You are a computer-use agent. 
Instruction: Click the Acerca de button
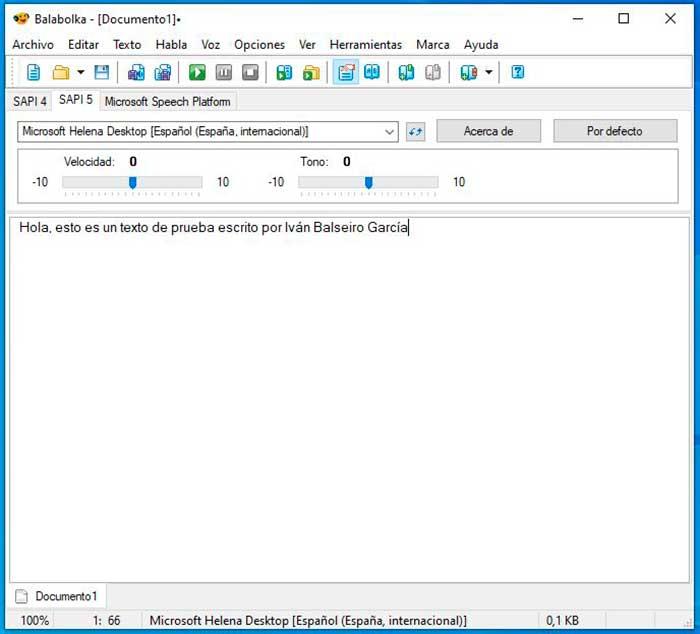[x=488, y=131]
